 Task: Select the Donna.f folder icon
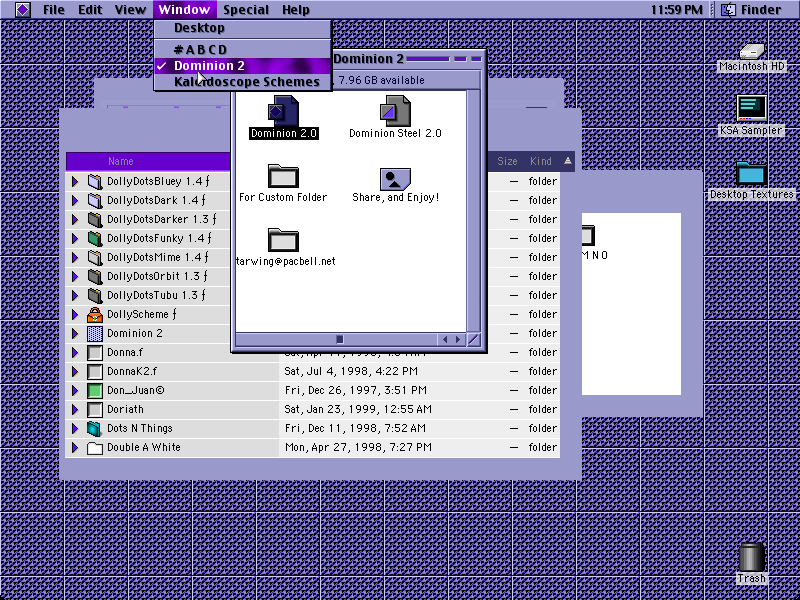click(x=94, y=352)
